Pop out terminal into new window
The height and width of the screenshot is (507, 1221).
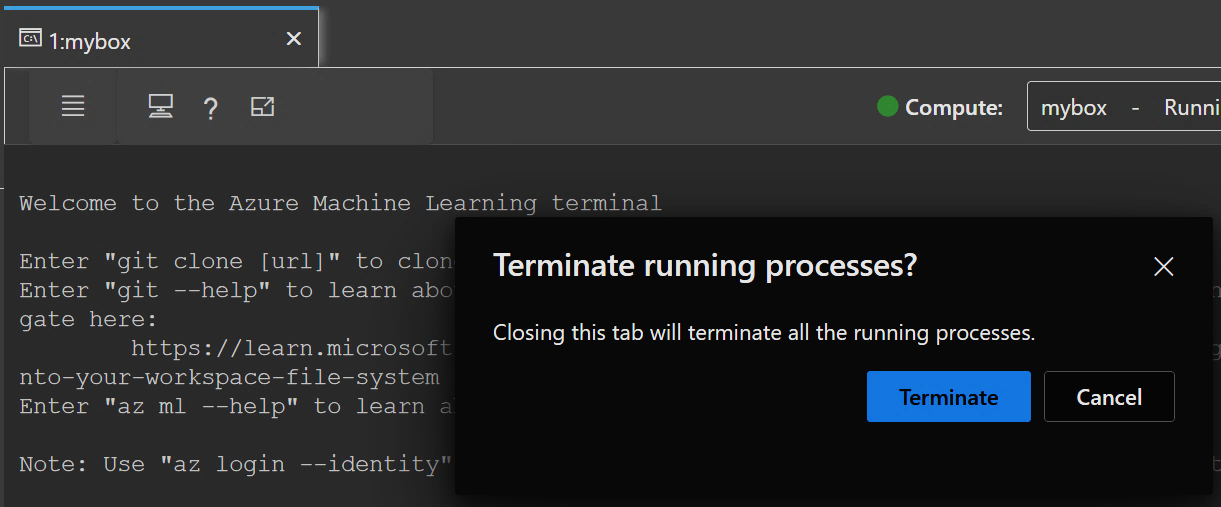pyautogui.click(x=262, y=107)
